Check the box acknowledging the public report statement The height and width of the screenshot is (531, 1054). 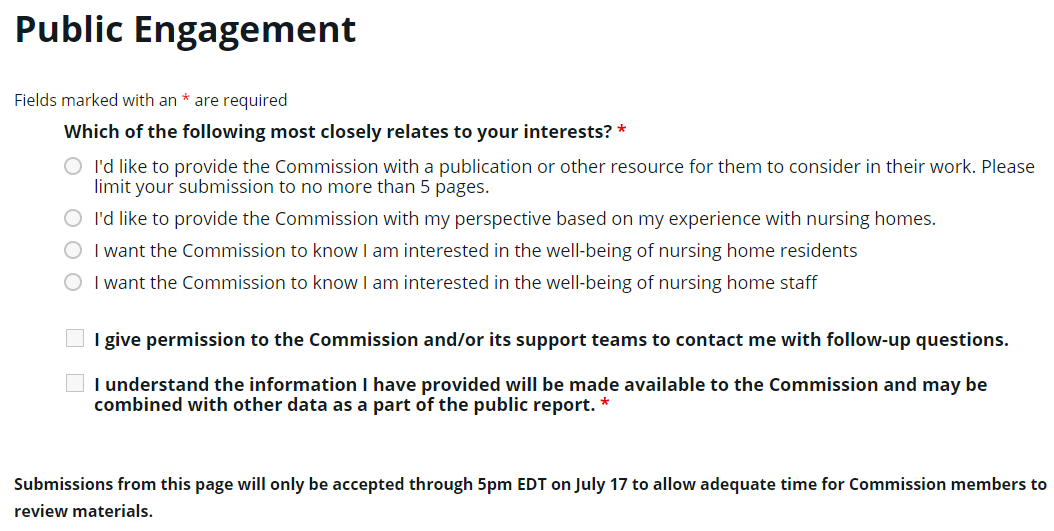(75, 383)
